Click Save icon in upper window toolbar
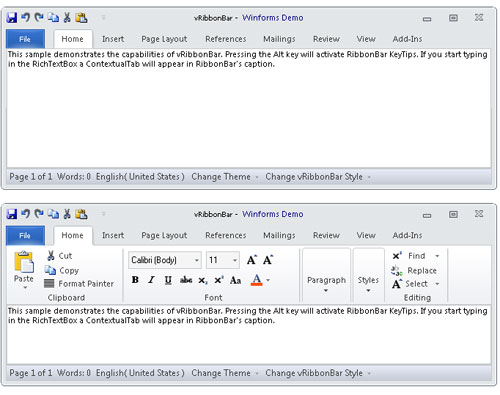500x395 pixels. coord(12,18)
